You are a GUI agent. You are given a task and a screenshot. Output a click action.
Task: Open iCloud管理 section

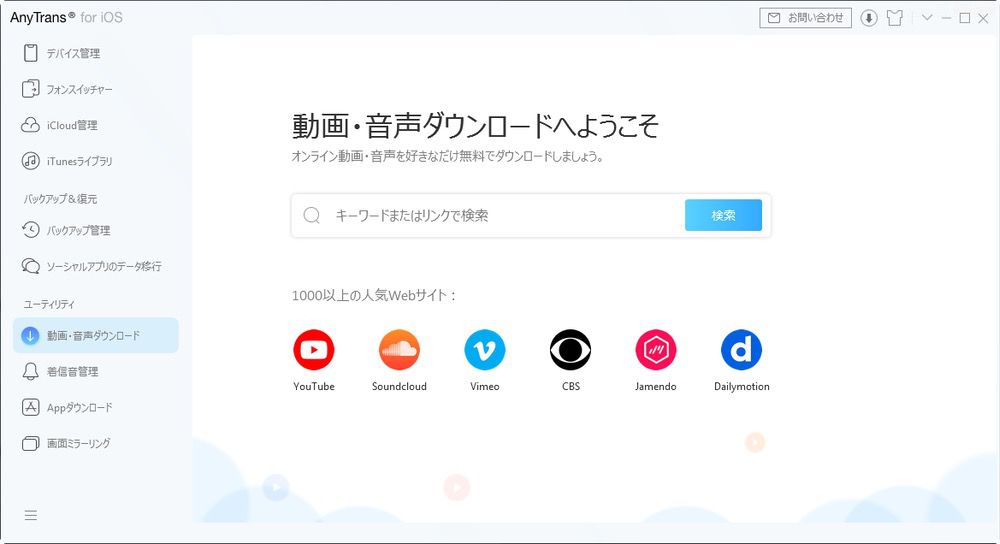[x=72, y=125]
